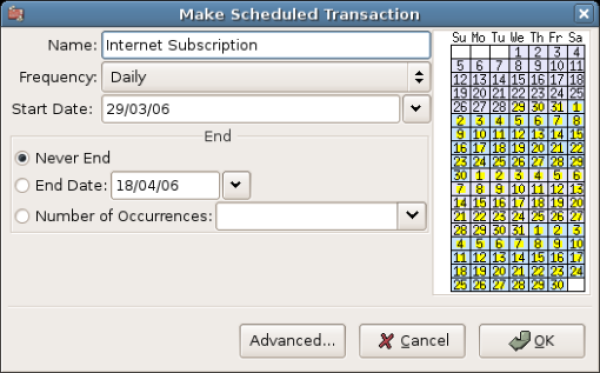Click the Advanced... button
This screenshot has width=600, height=373.
293,341
